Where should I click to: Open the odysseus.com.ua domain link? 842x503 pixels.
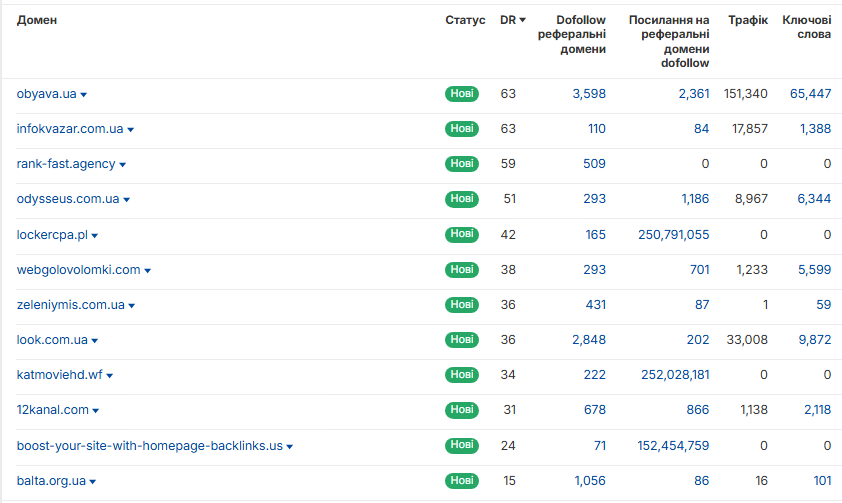(x=68, y=199)
